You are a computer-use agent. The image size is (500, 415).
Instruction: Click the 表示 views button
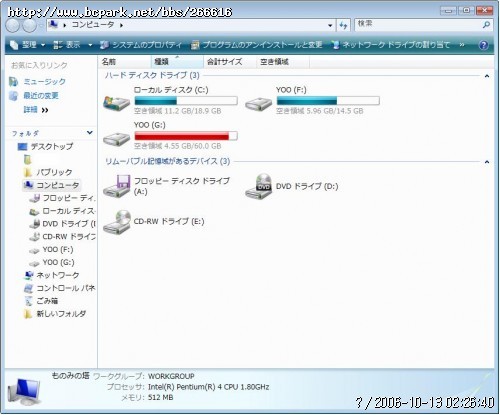click(67, 45)
